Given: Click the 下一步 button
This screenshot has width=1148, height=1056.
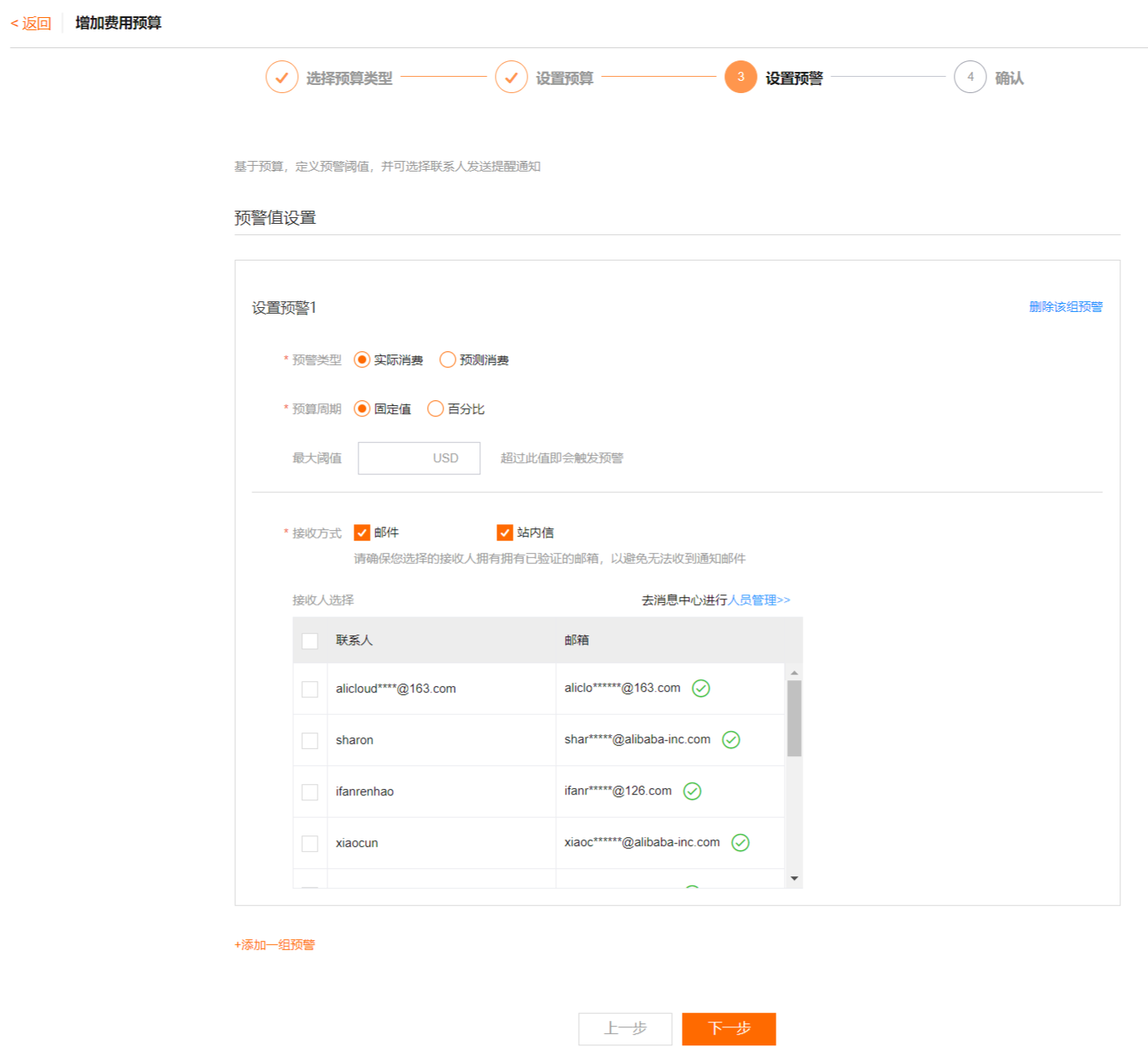Looking at the screenshot, I should click(x=729, y=1029).
